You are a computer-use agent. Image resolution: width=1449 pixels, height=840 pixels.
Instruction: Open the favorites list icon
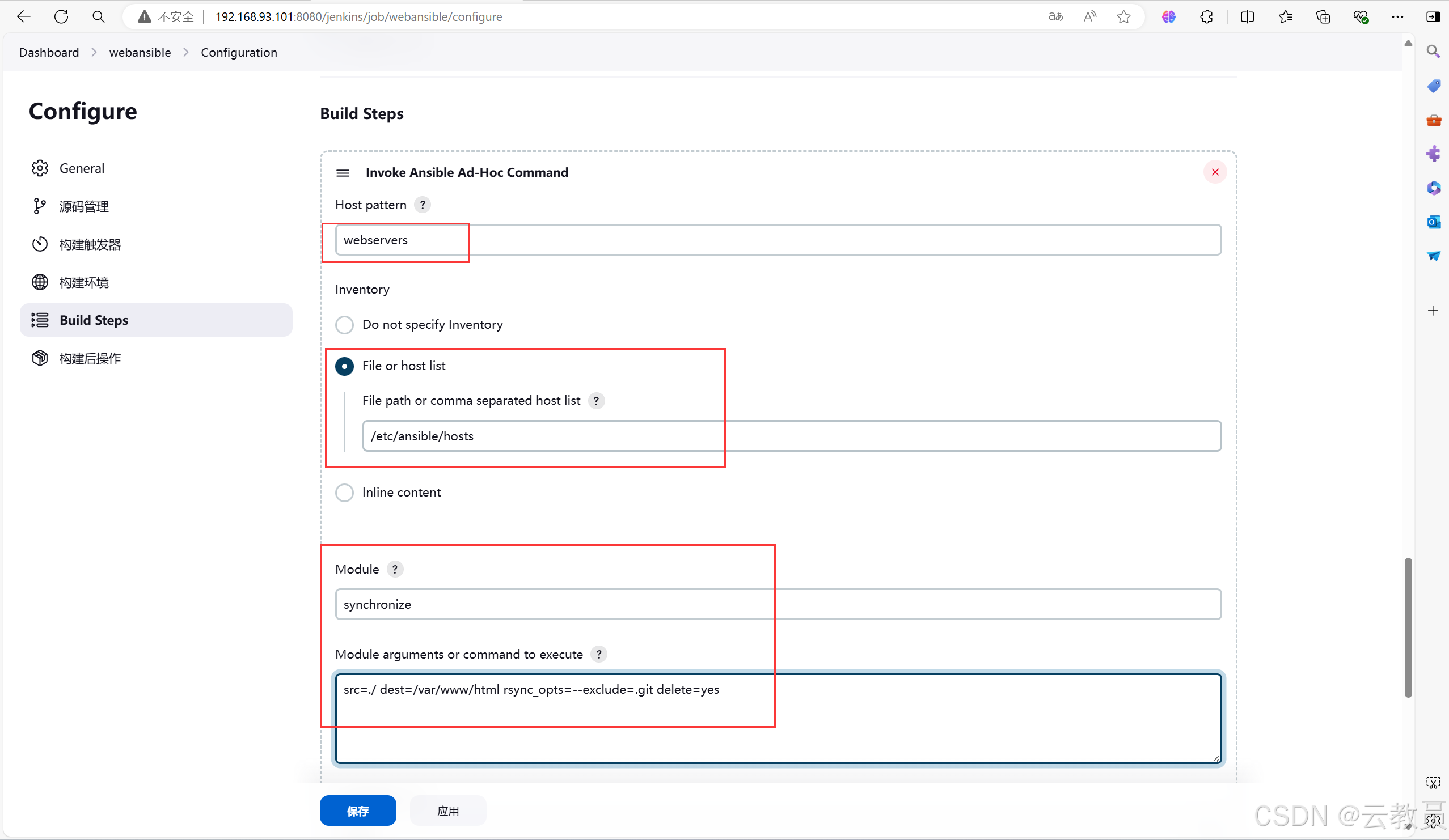[1285, 16]
